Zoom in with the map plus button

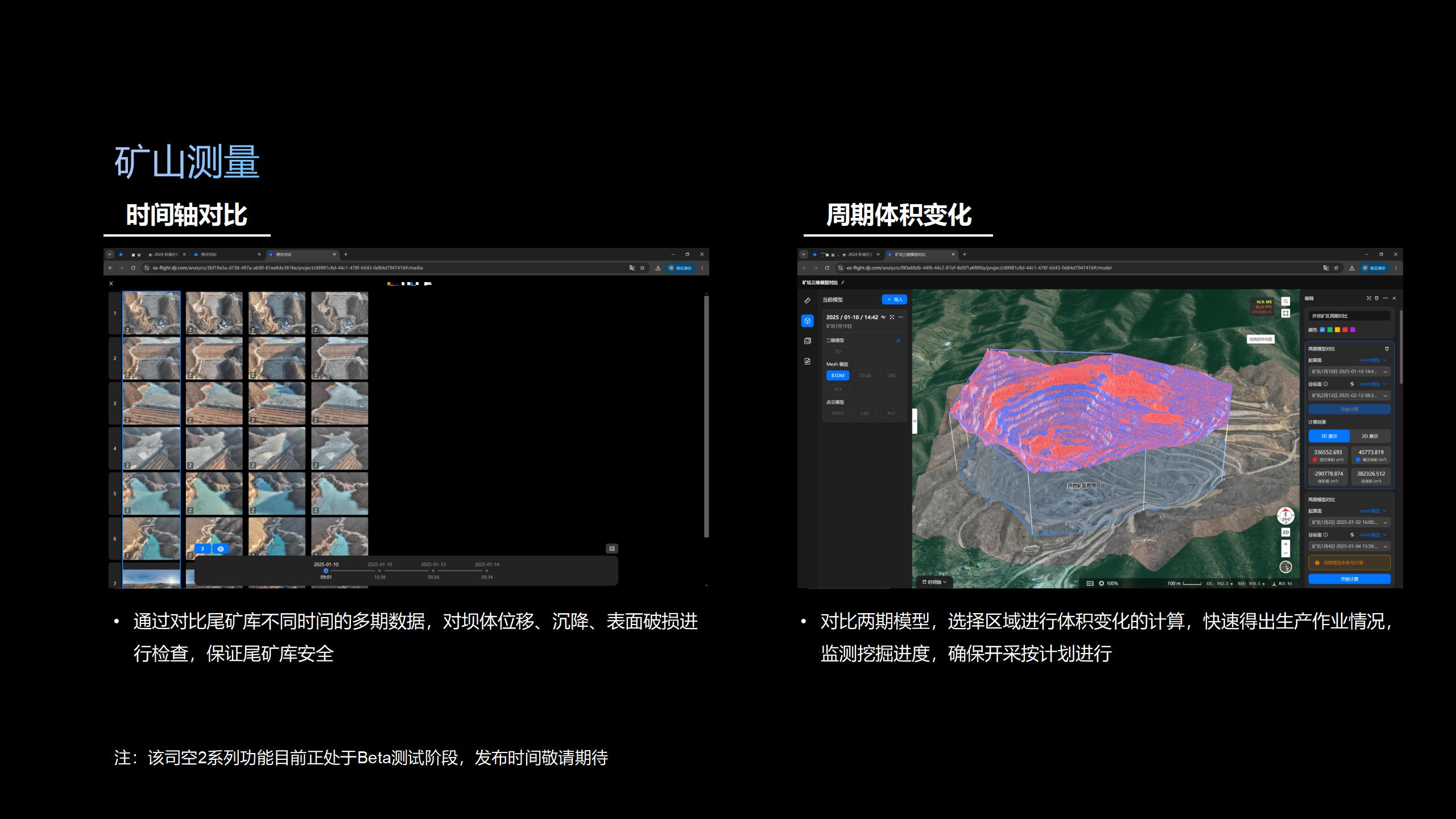tap(1285, 544)
